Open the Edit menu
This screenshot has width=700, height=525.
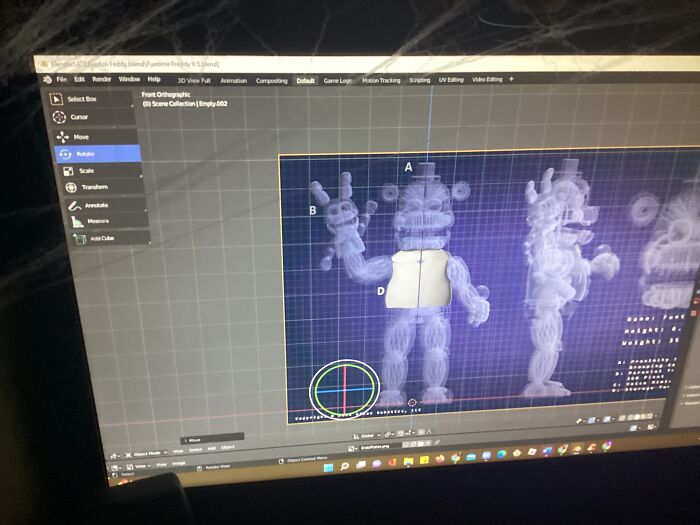tap(79, 79)
